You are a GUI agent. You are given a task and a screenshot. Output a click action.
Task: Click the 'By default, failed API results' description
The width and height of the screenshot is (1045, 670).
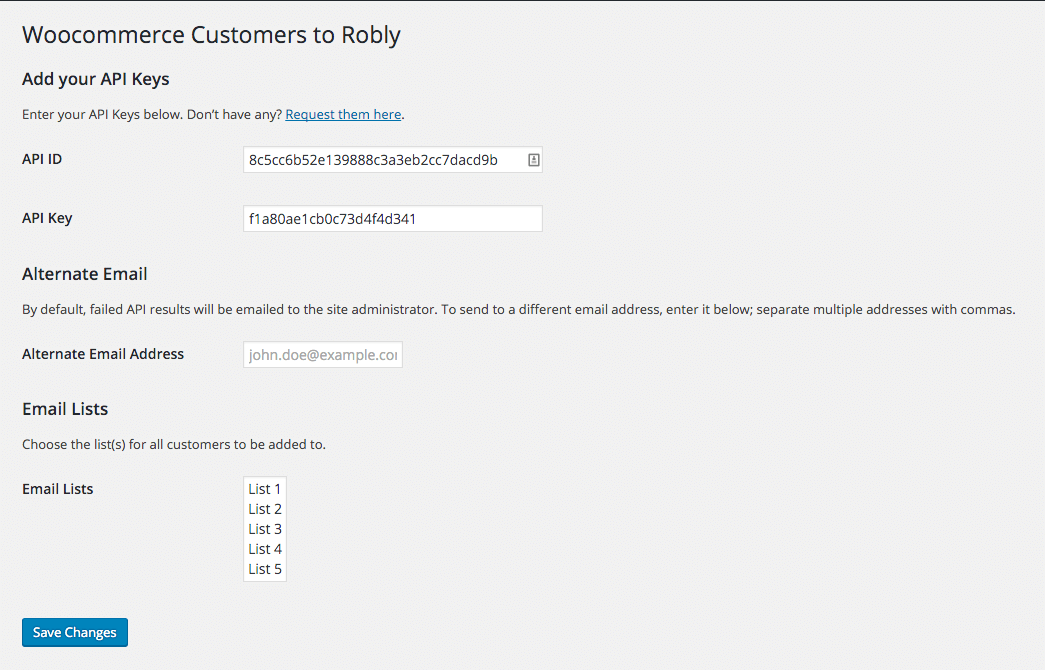(x=519, y=309)
